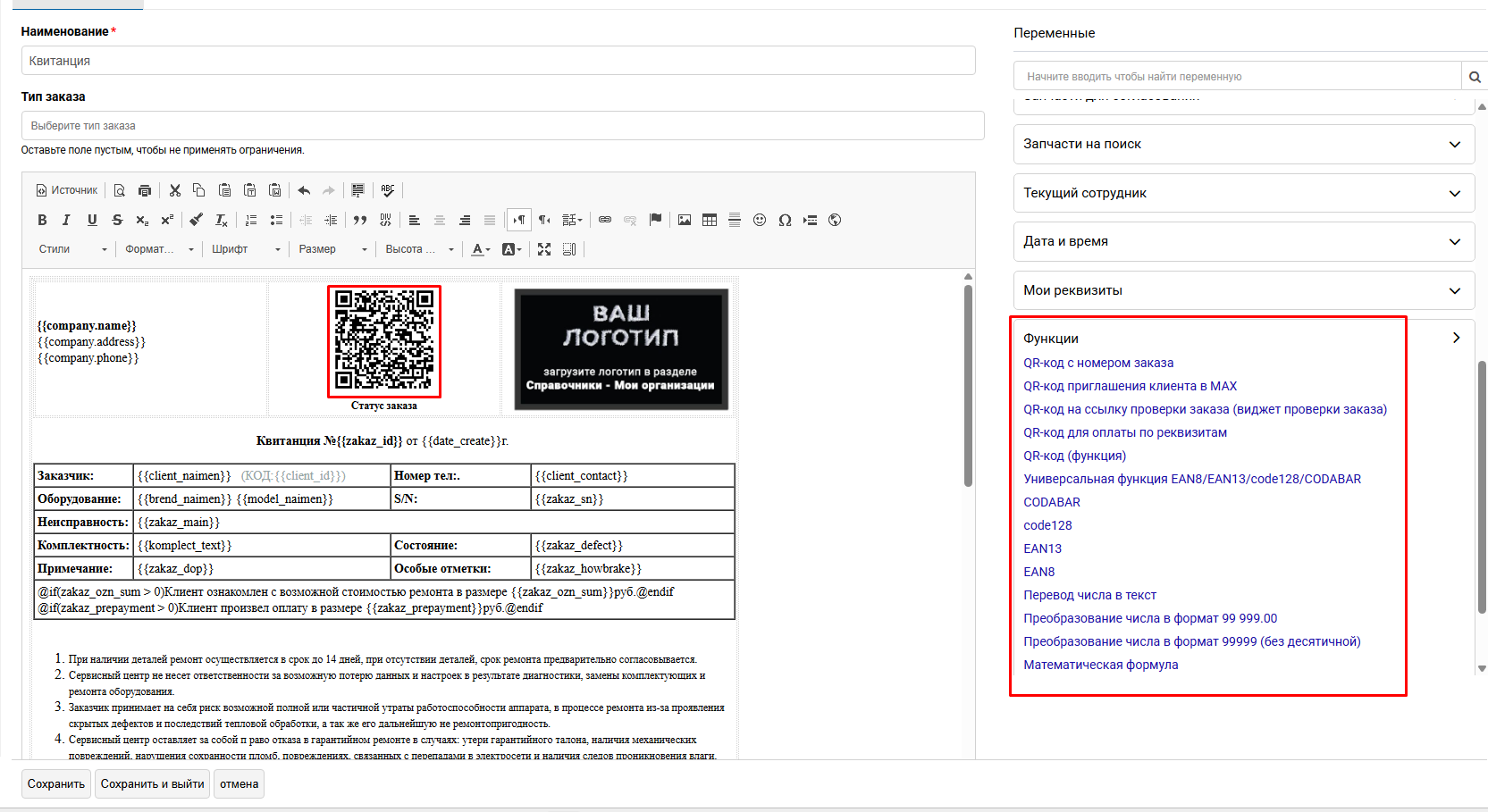Viewport: 1488px width, 812px height.
Task: Run the ABC spell check tool
Action: tap(388, 190)
